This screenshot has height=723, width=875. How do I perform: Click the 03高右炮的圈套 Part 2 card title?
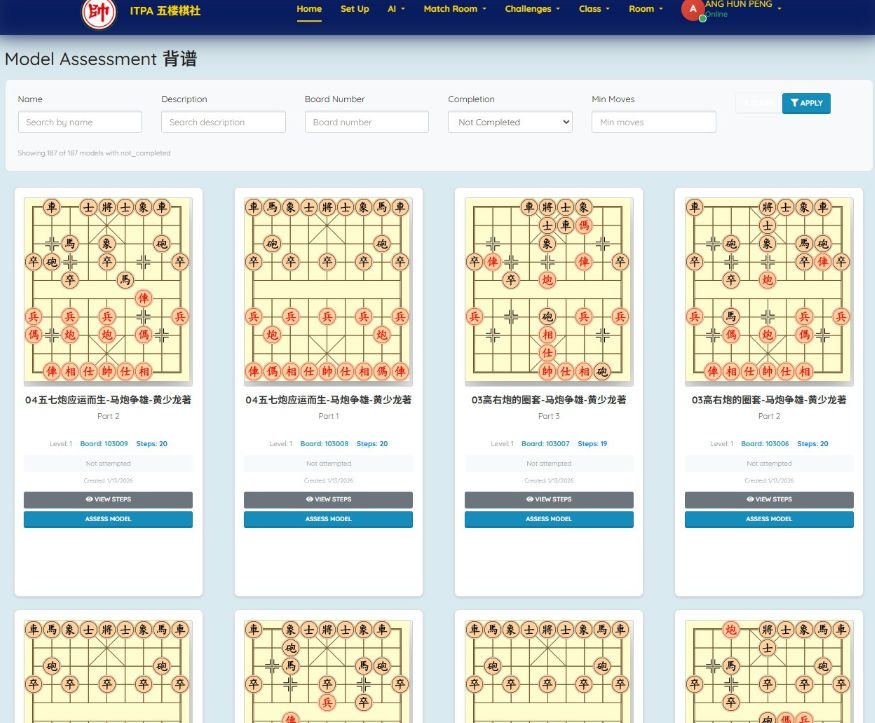point(769,400)
